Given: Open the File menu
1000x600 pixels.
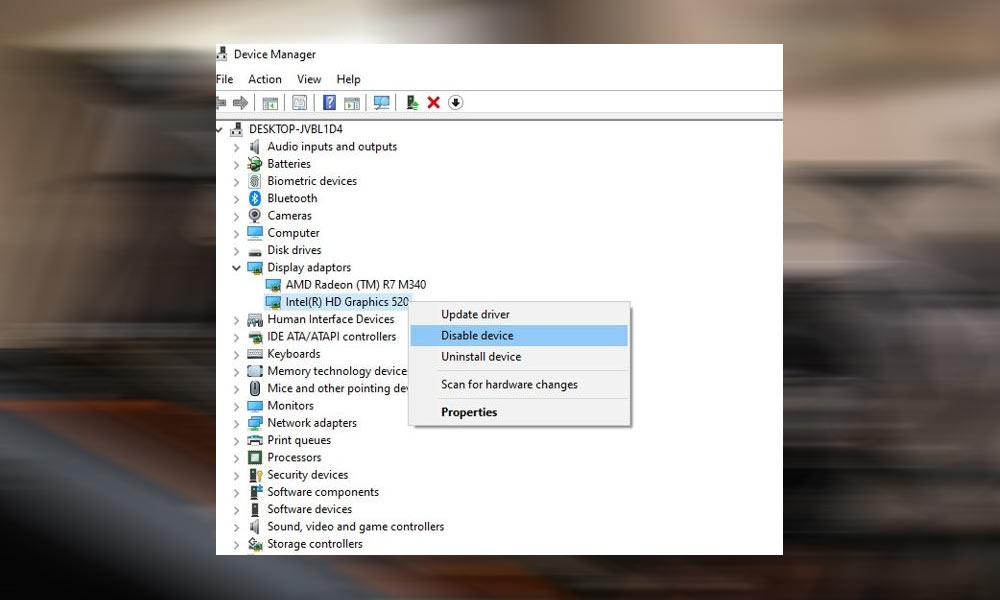Looking at the screenshot, I should tap(224, 79).
